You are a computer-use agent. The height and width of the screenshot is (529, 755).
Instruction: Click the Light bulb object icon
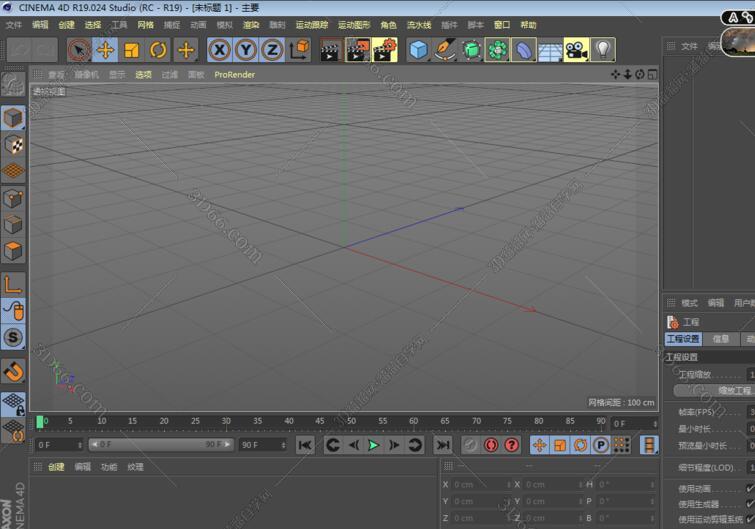[x=602, y=50]
